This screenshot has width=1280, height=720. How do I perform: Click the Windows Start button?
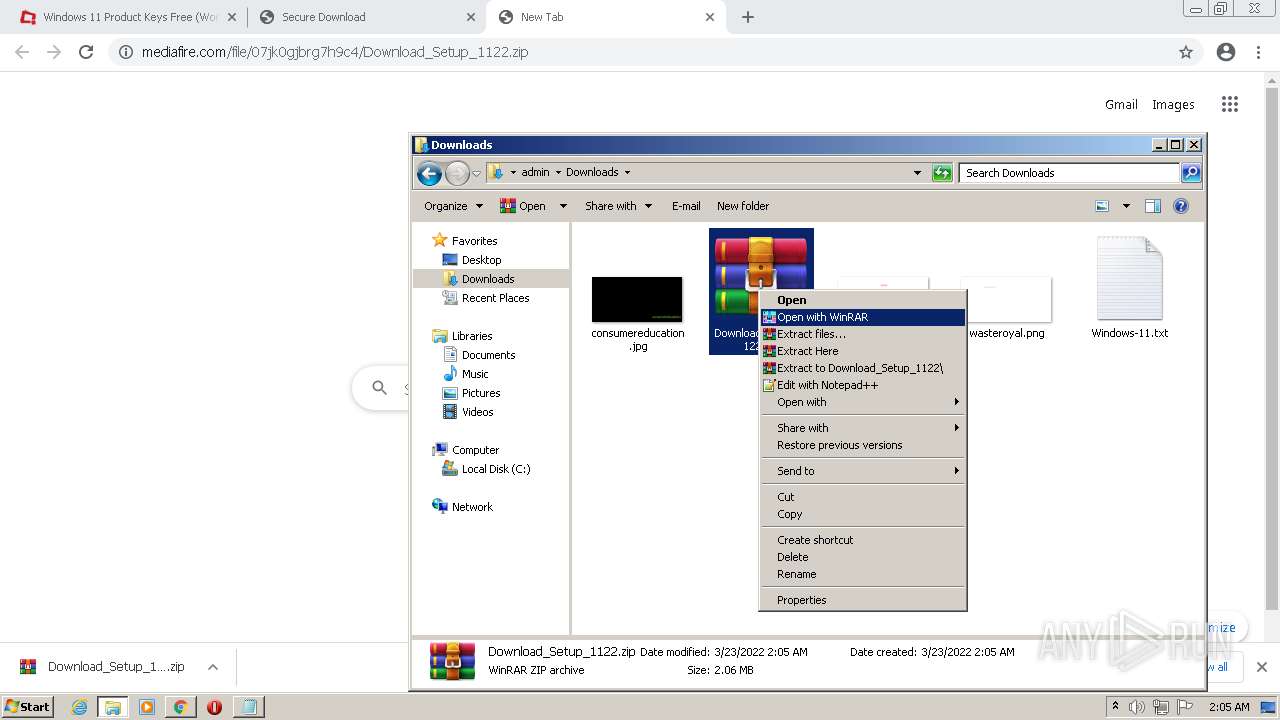pos(27,706)
